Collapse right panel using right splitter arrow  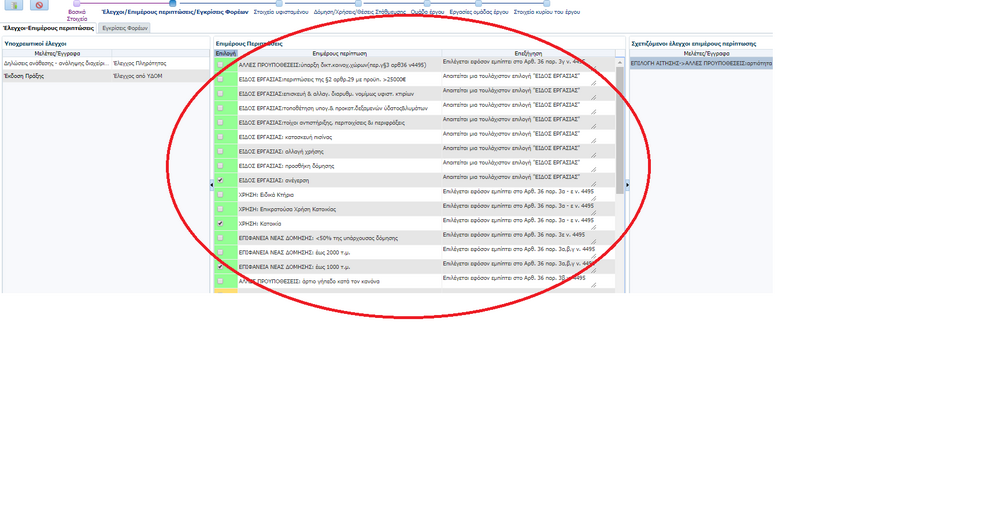(627, 185)
